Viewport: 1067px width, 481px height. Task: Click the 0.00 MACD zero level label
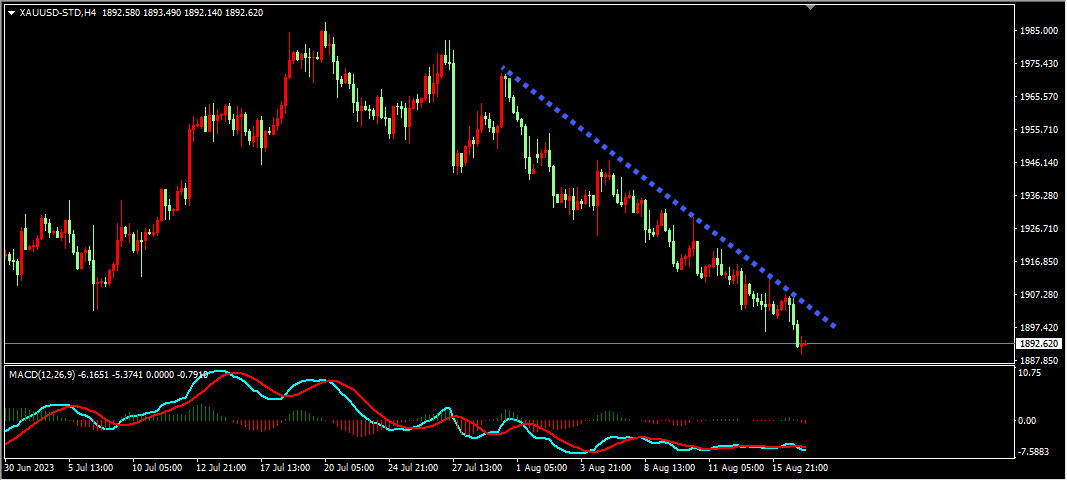pos(1028,421)
